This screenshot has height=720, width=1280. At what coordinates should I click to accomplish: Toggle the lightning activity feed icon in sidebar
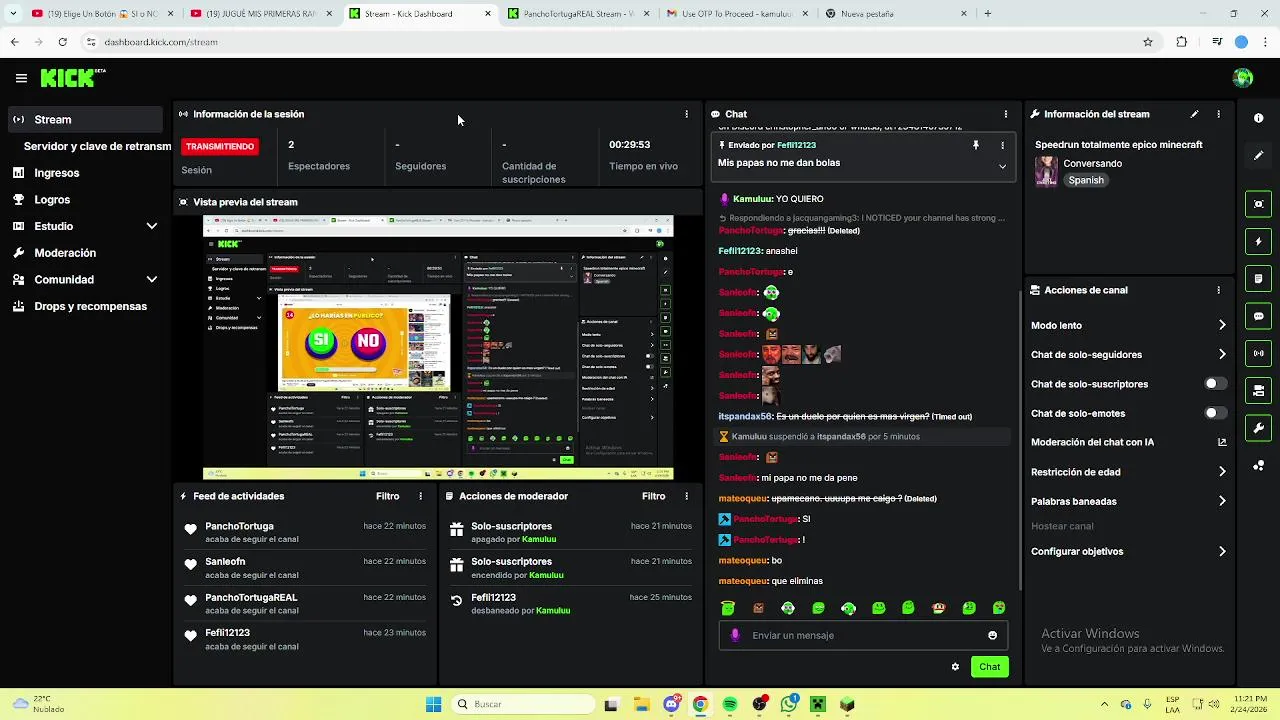click(x=1258, y=241)
